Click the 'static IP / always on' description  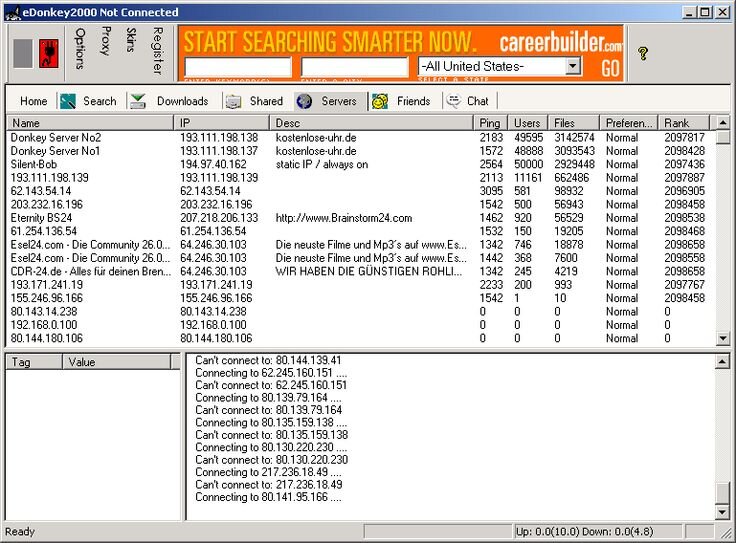322,164
